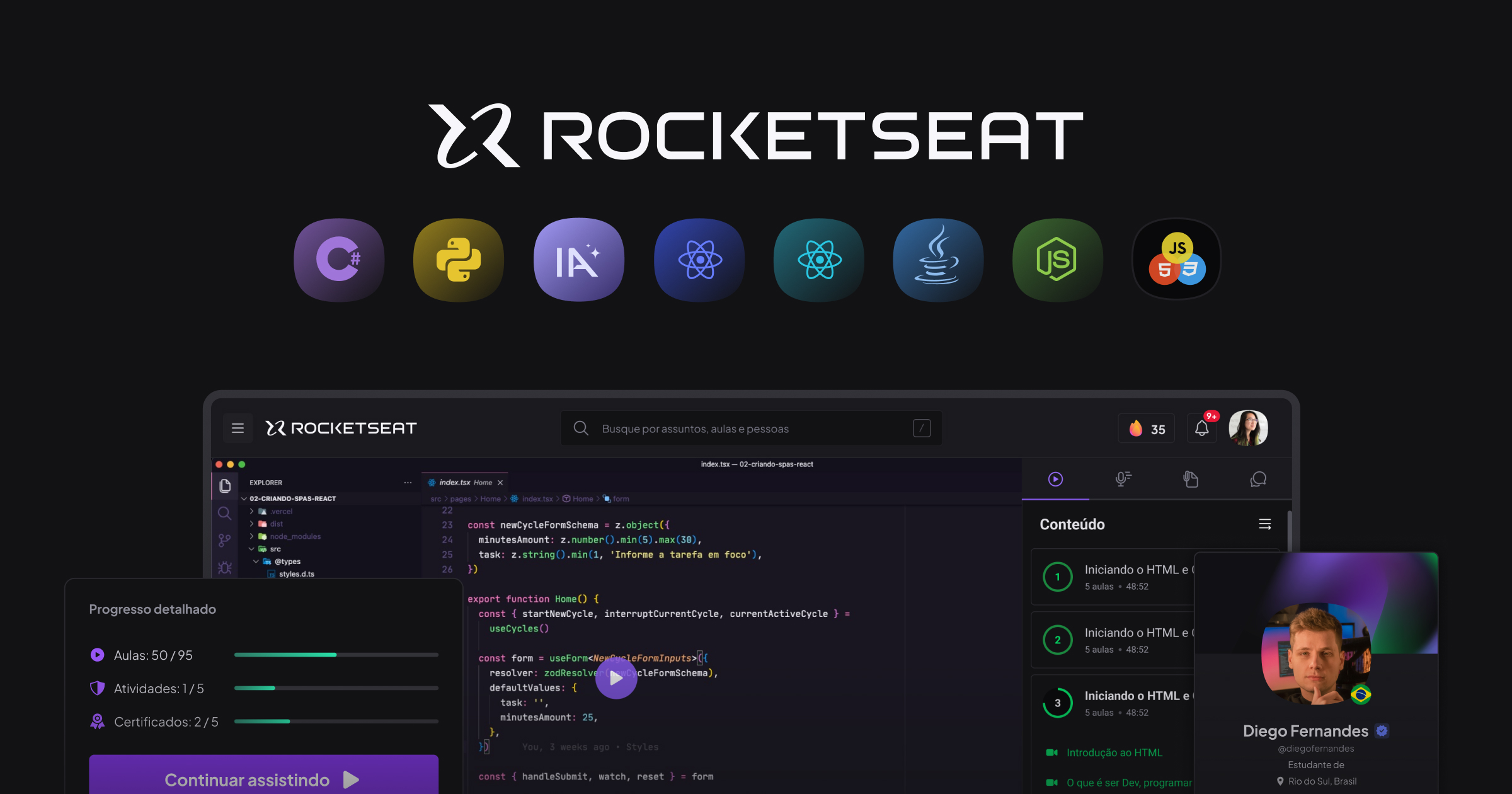This screenshot has width=1512, height=794.
Task: Switch to the materials files tab
Action: 1190,480
